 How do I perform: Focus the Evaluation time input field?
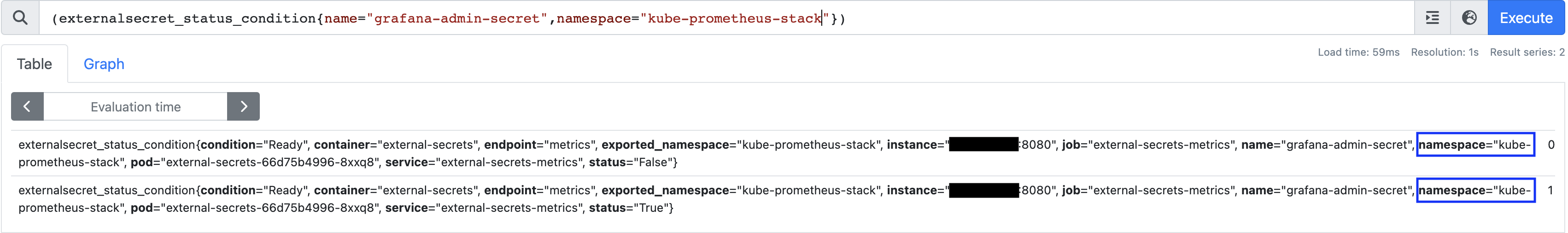135,106
